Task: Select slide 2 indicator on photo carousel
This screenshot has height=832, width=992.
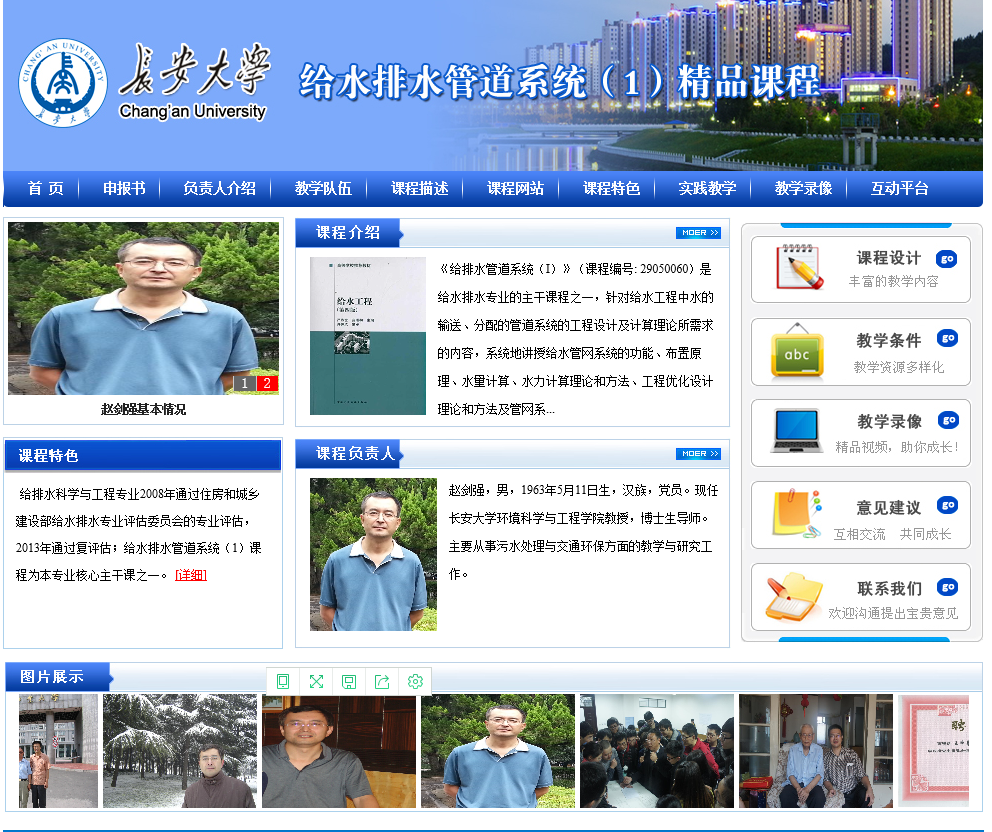Action: click(x=267, y=383)
